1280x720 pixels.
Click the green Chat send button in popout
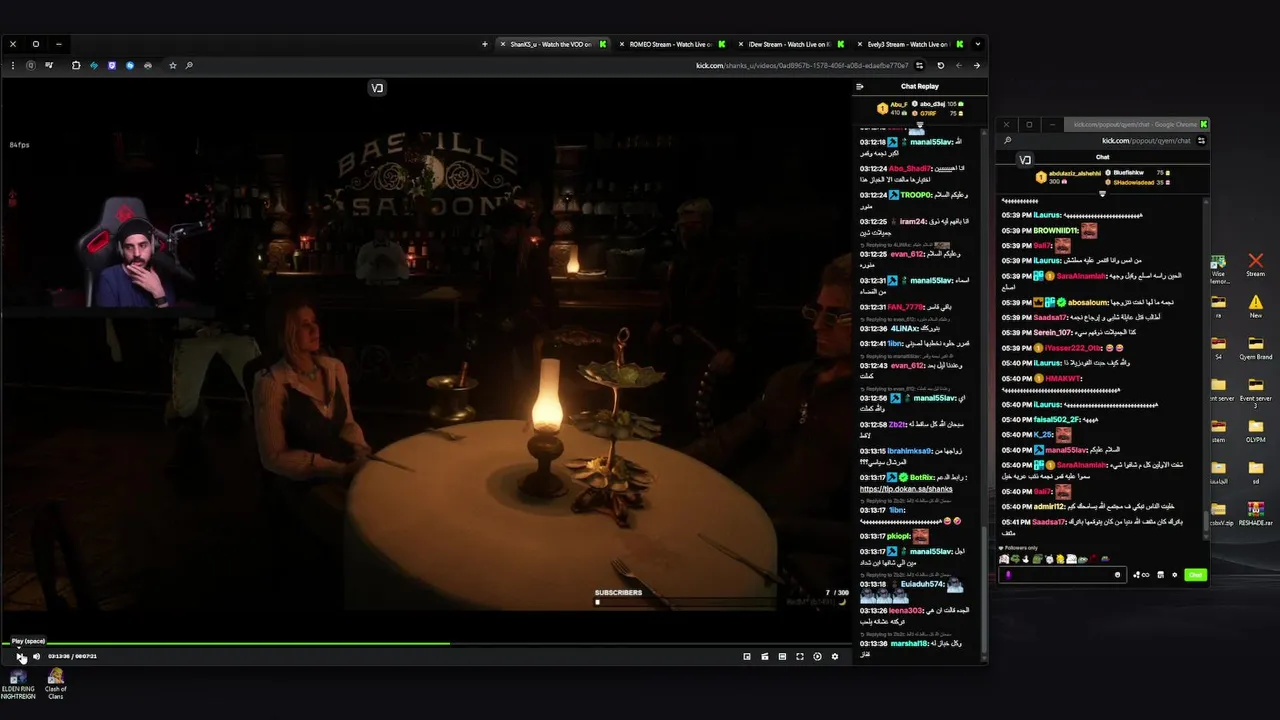pos(1195,575)
